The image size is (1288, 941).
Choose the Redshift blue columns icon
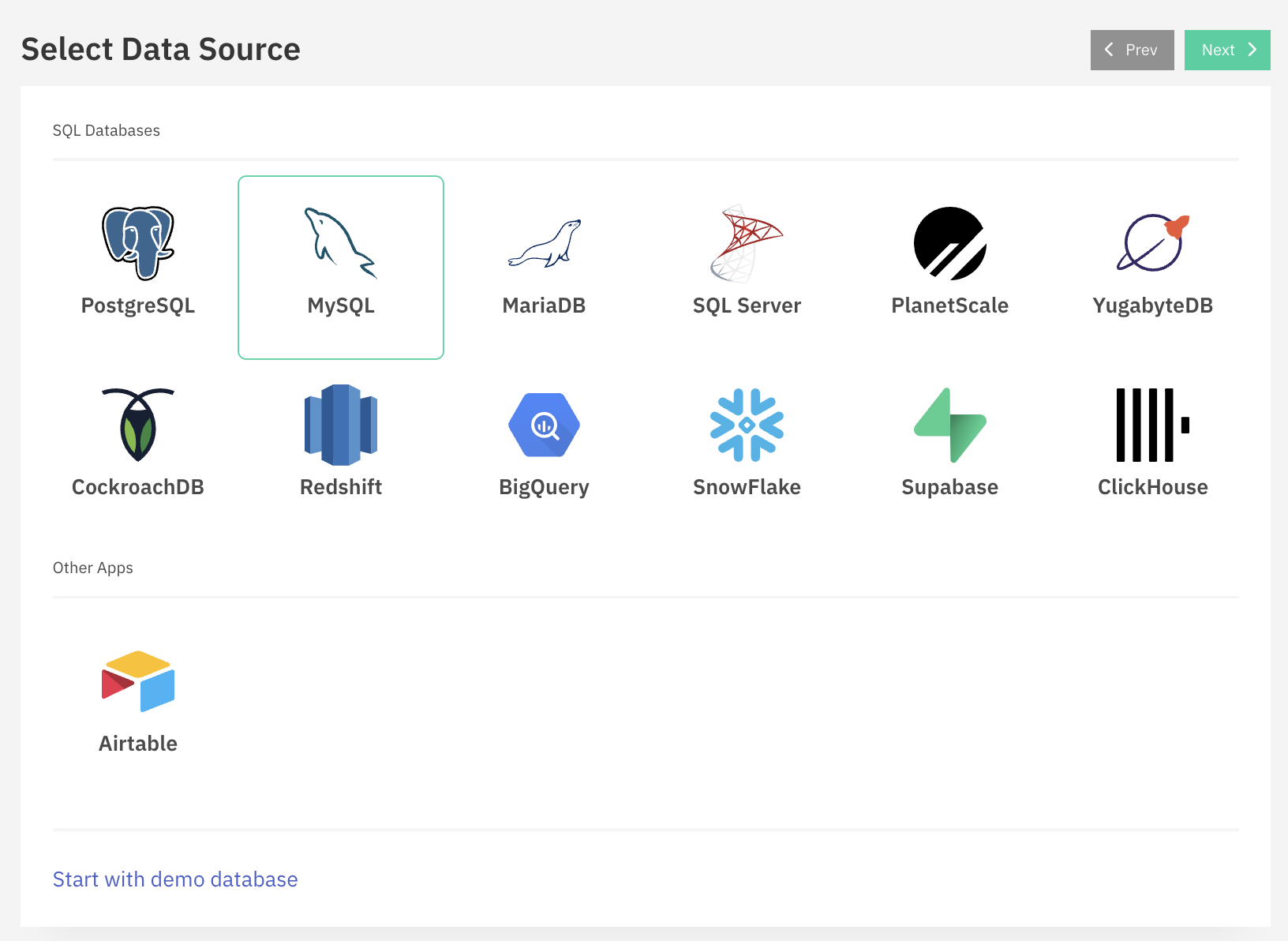(341, 425)
